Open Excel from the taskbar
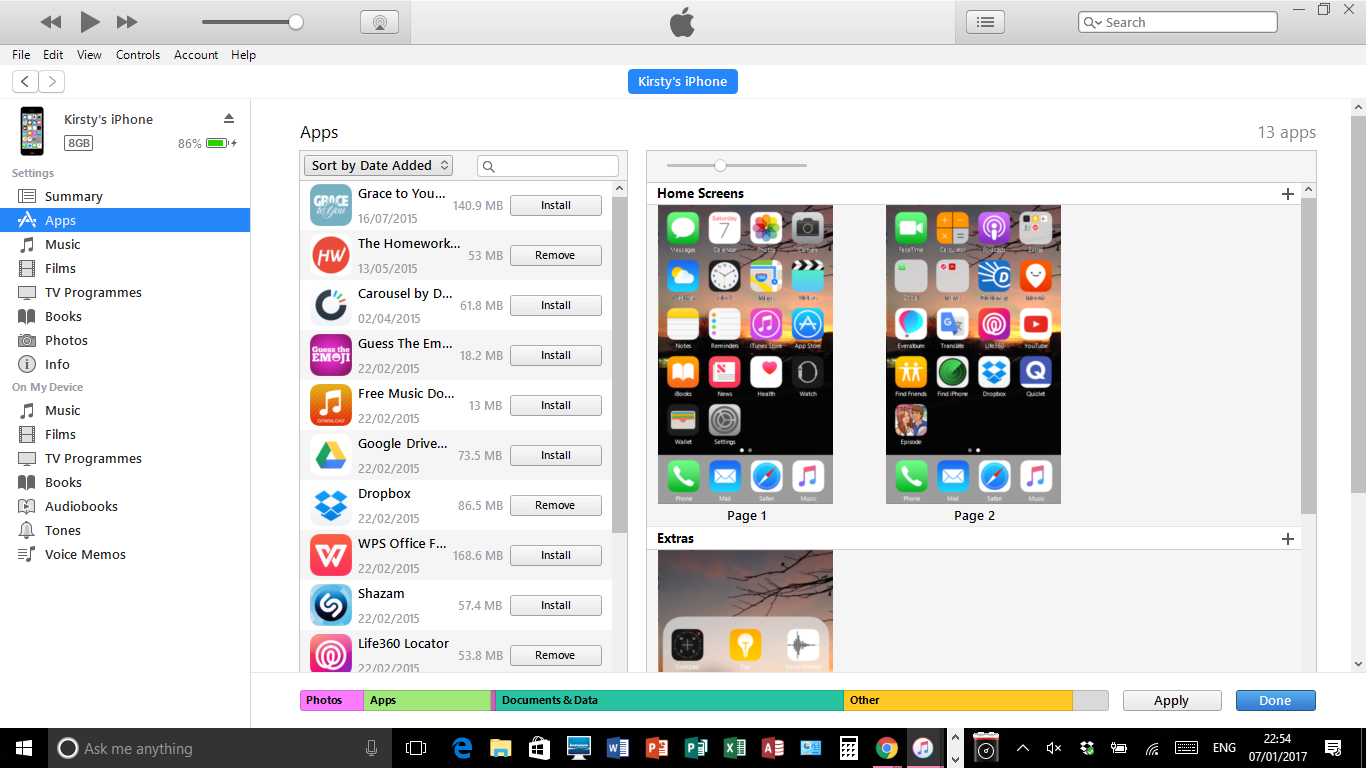Viewport: 1366px width, 768px height. (x=734, y=748)
